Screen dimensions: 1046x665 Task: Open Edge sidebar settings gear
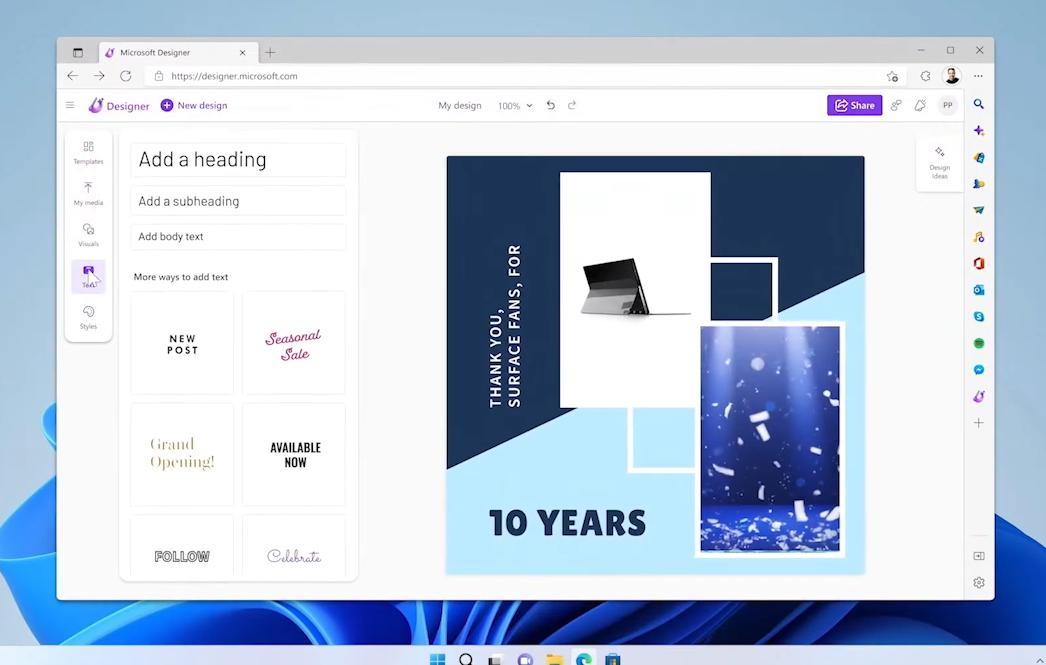tap(979, 582)
